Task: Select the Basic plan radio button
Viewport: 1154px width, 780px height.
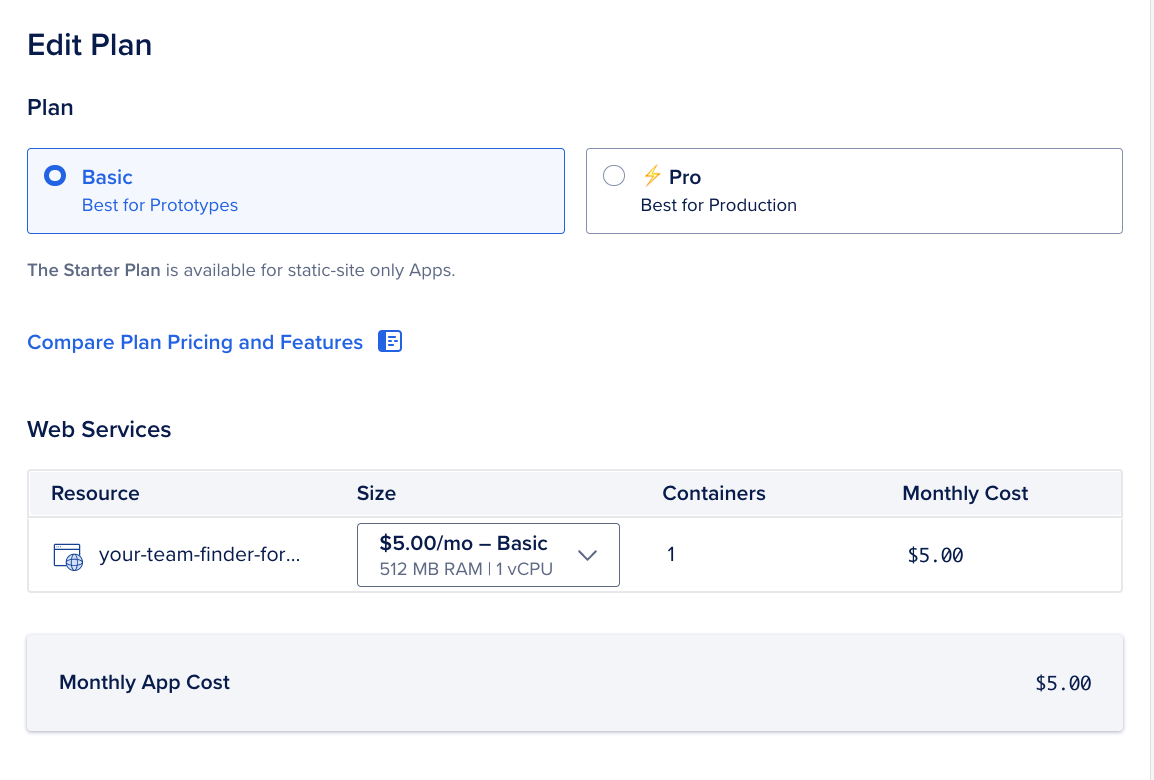Action: (x=55, y=177)
